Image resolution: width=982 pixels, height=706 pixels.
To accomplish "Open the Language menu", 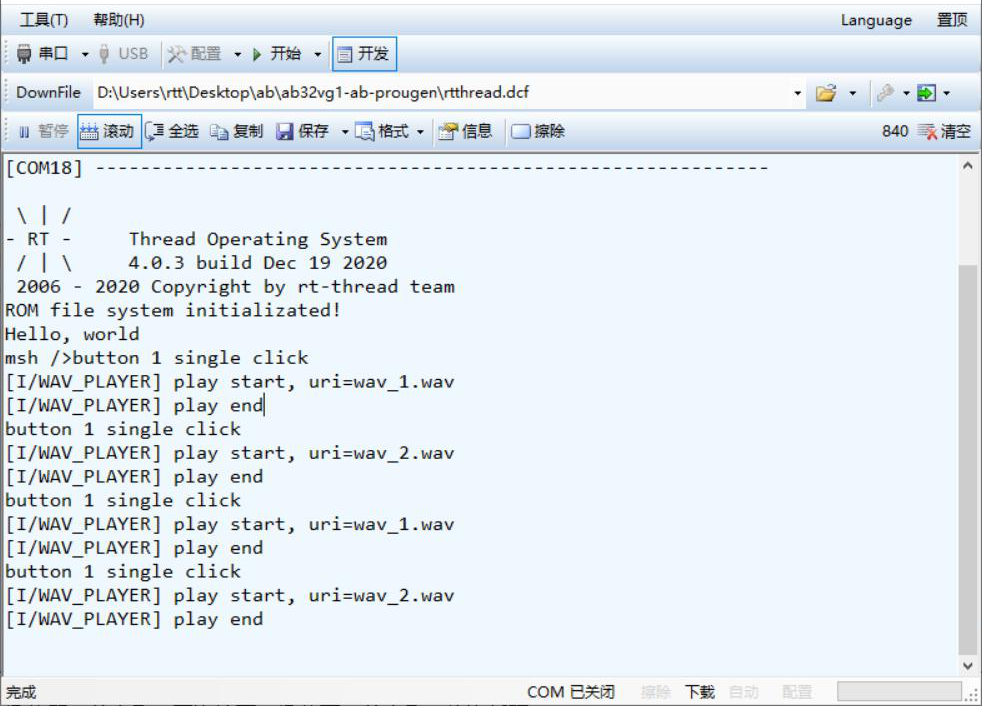I will tap(876, 20).
